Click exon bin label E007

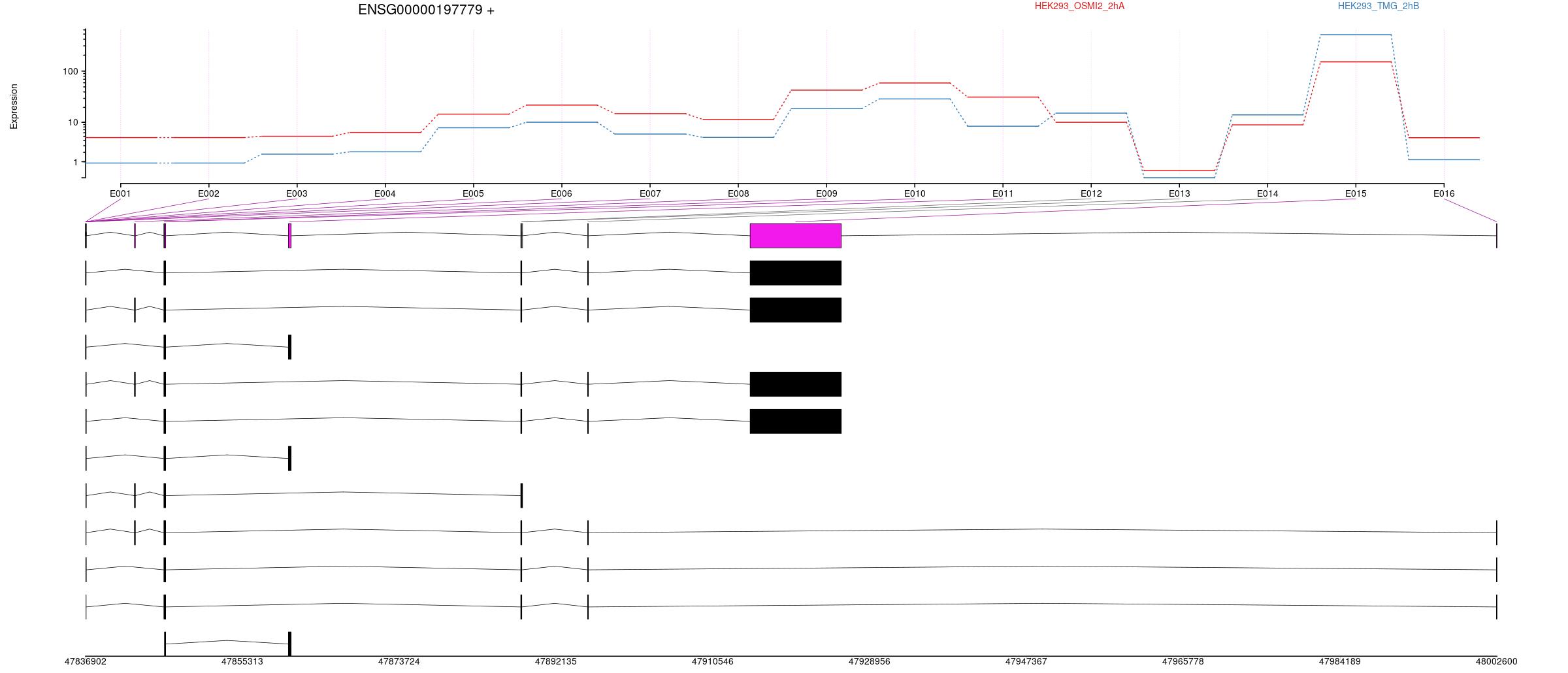click(x=650, y=193)
